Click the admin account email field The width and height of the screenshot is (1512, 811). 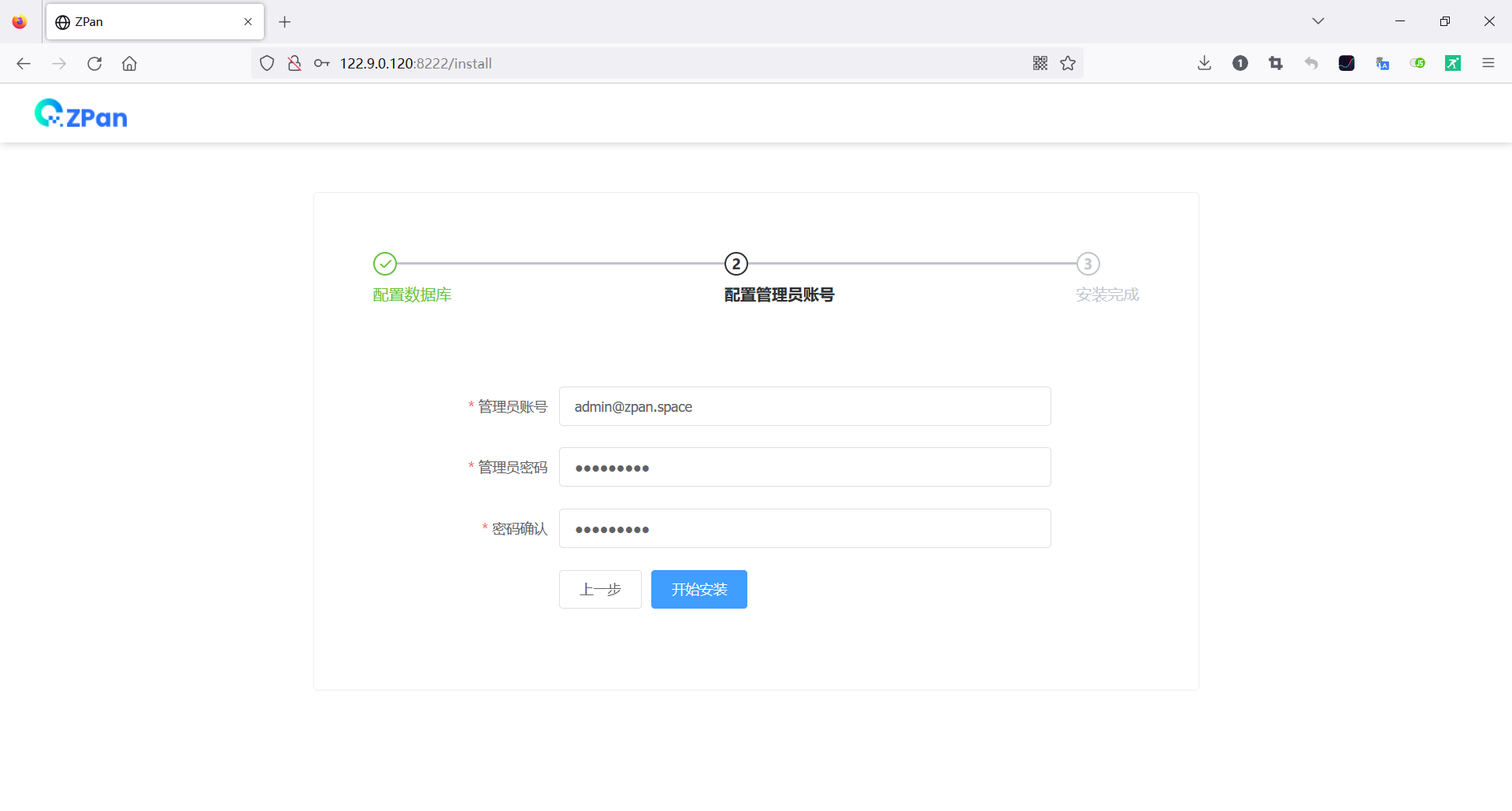pyautogui.click(x=804, y=406)
